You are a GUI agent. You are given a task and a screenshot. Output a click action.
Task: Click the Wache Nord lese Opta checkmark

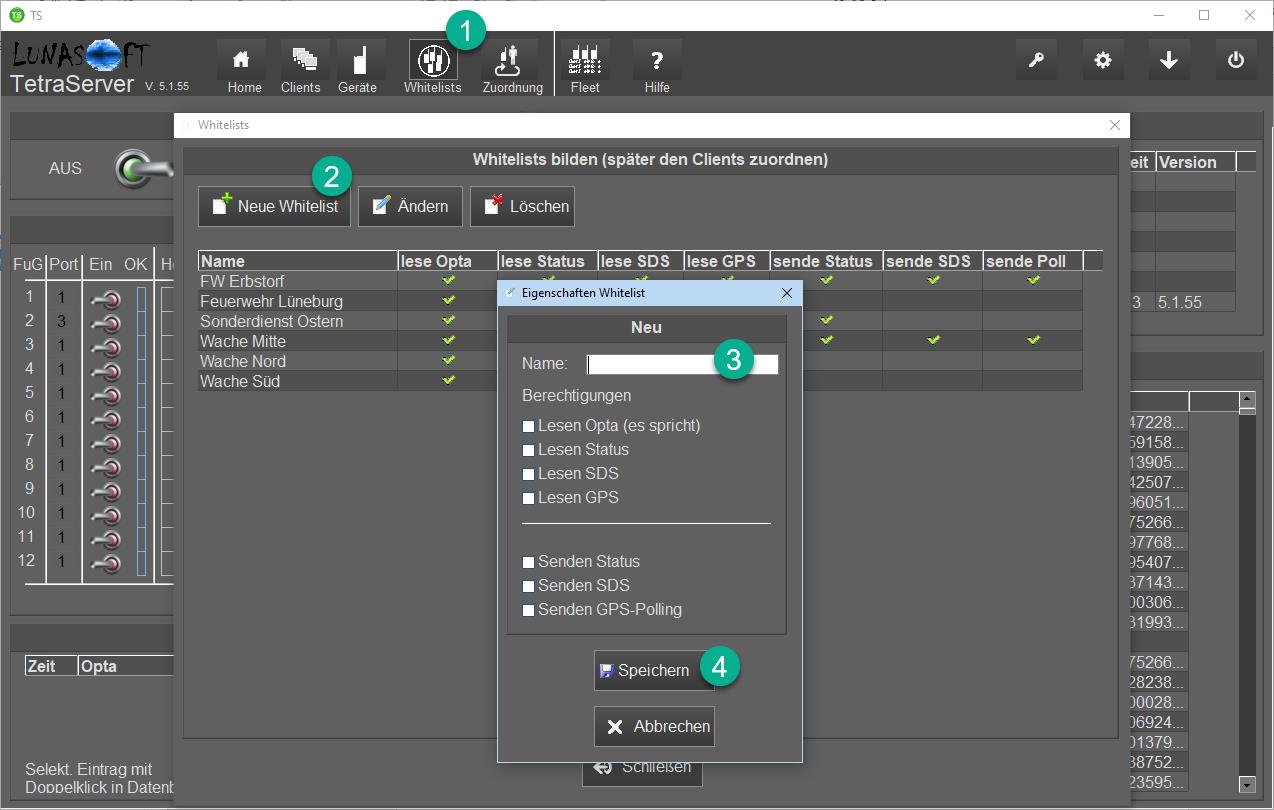[x=449, y=360]
